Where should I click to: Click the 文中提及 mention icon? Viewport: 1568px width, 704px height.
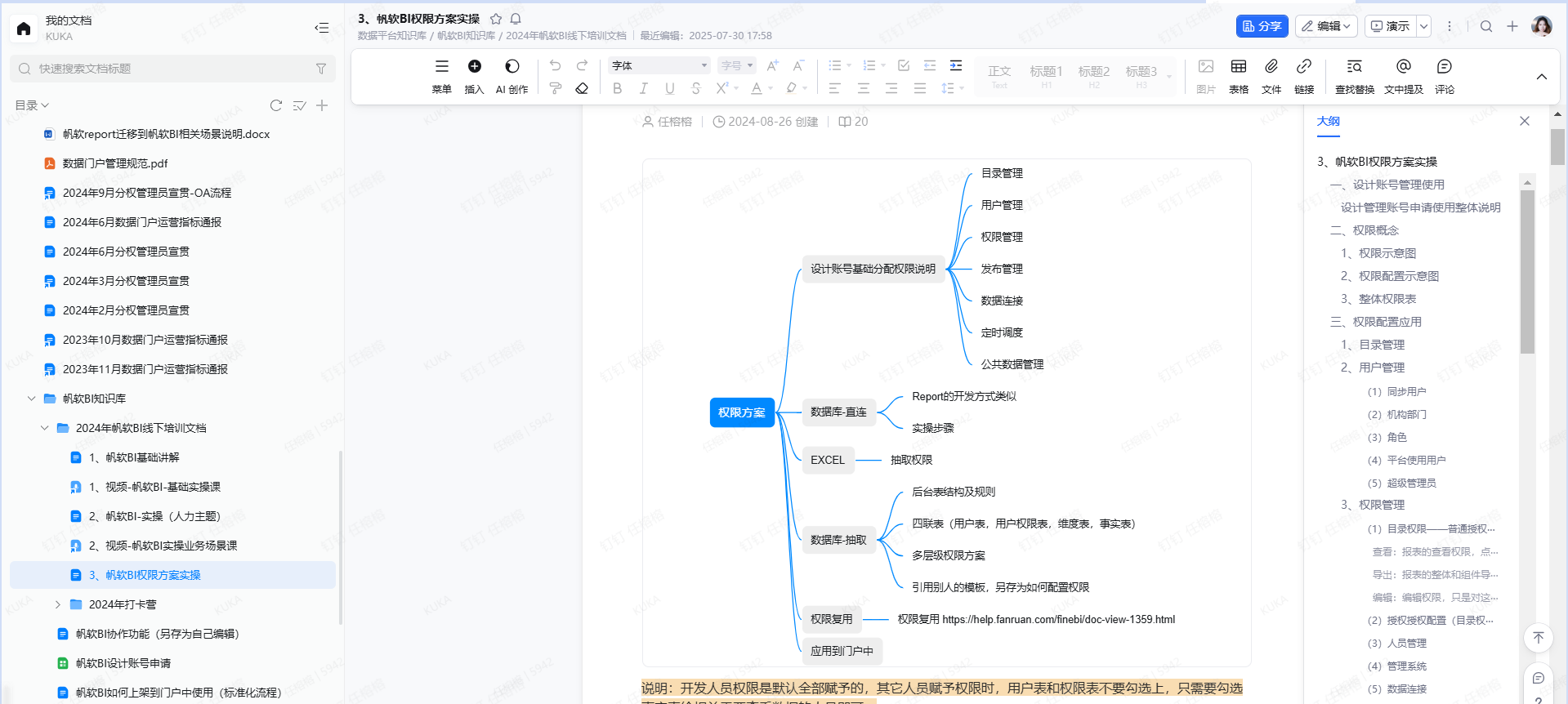[x=1403, y=67]
